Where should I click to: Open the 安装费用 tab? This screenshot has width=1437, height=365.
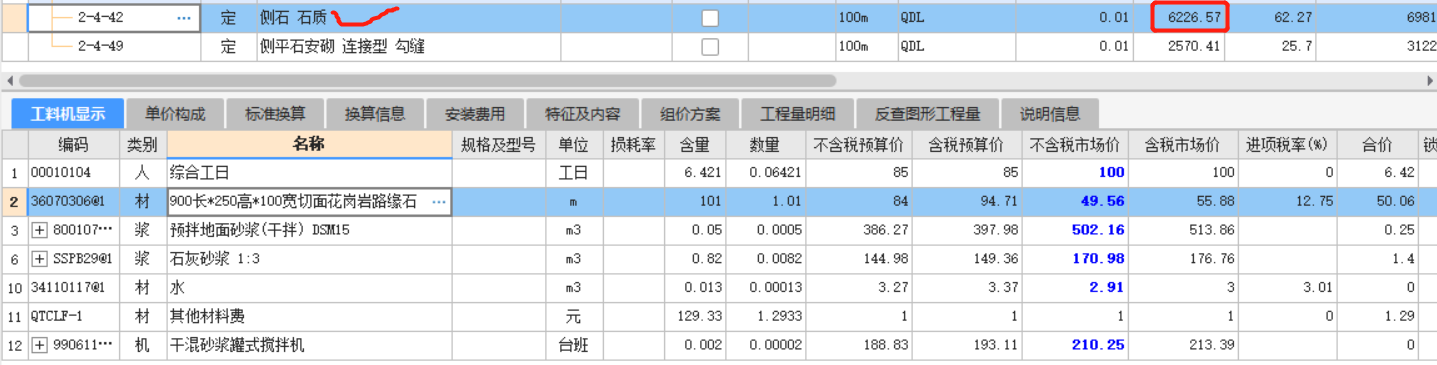click(x=475, y=113)
